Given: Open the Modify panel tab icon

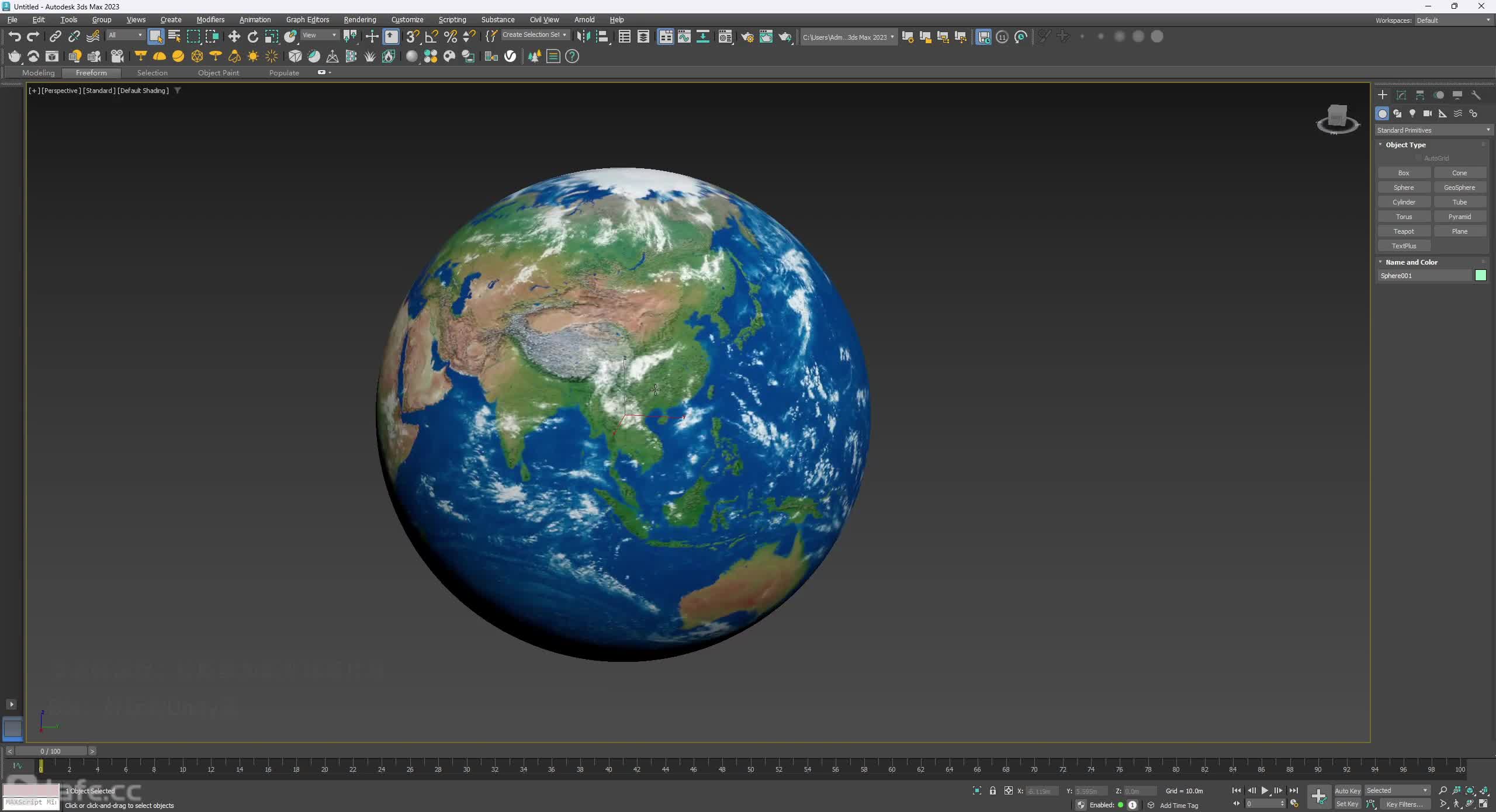Looking at the screenshot, I should tap(1401, 95).
